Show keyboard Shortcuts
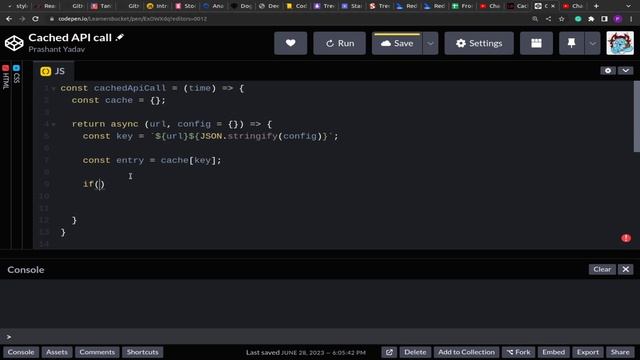640x360 pixels. pyautogui.click(x=142, y=352)
